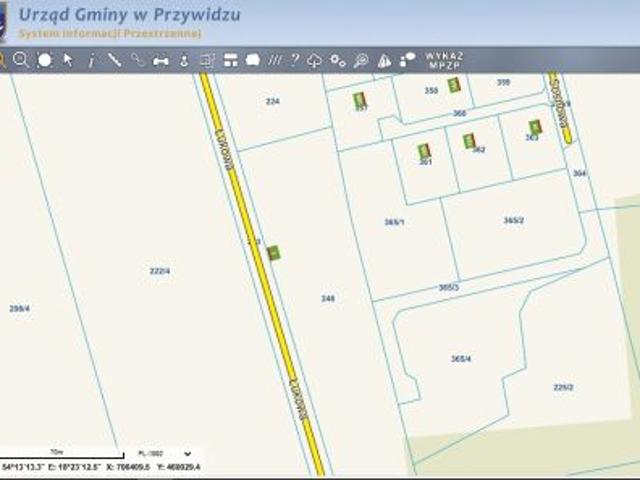
Task: Click parcel label 365/1
Action: pos(394,222)
